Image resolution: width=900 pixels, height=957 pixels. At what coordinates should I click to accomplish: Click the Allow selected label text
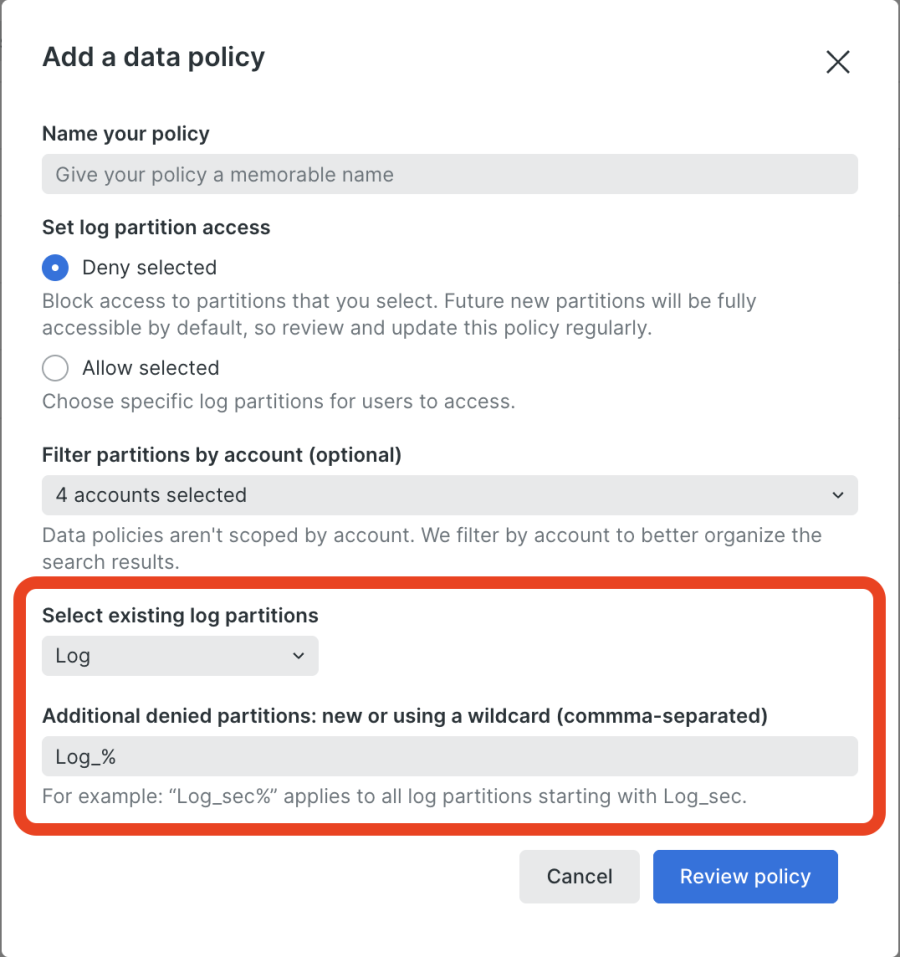pyautogui.click(x=150, y=368)
